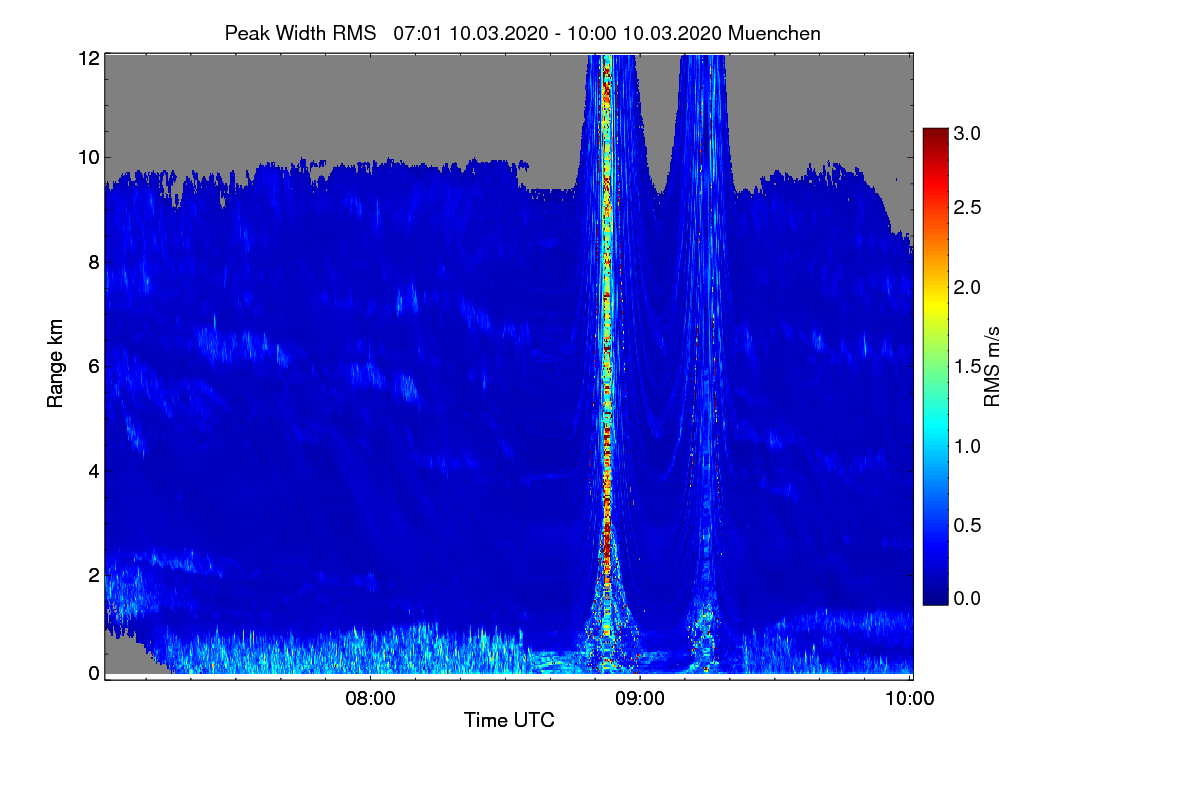Click the '10:00' time tick label
This screenshot has height=800, width=1200.
pos(910,697)
